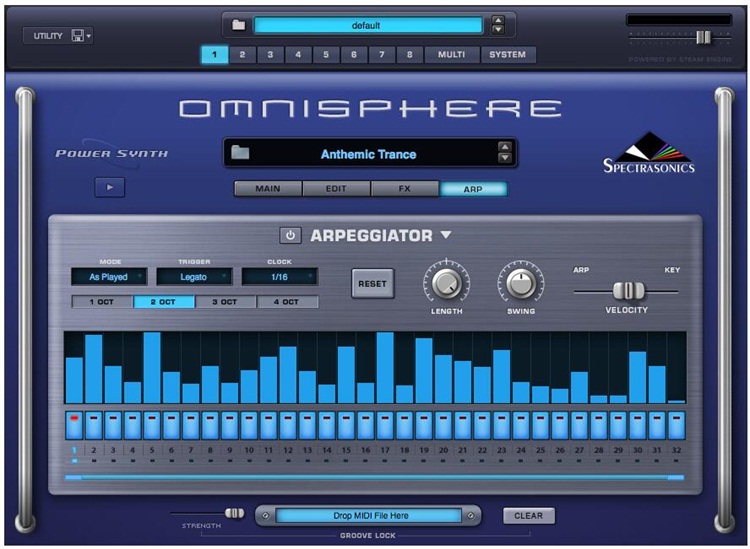Image resolution: width=750 pixels, height=549 pixels.
Task: Click the velocity bar for step 30
Action: point(638,377)
